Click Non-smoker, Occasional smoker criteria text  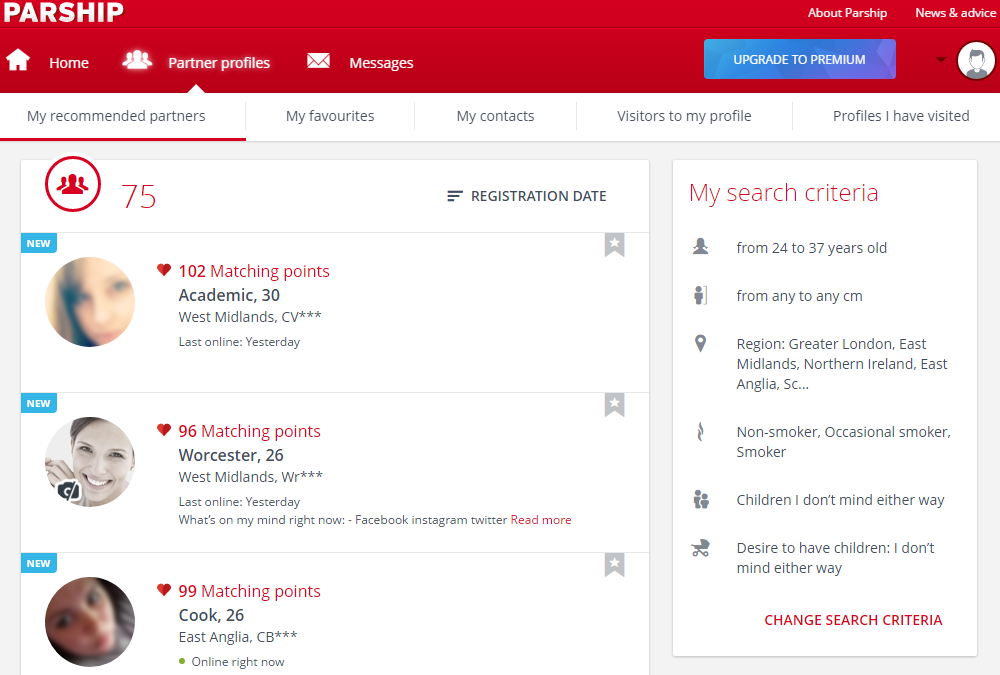[843, 441]
